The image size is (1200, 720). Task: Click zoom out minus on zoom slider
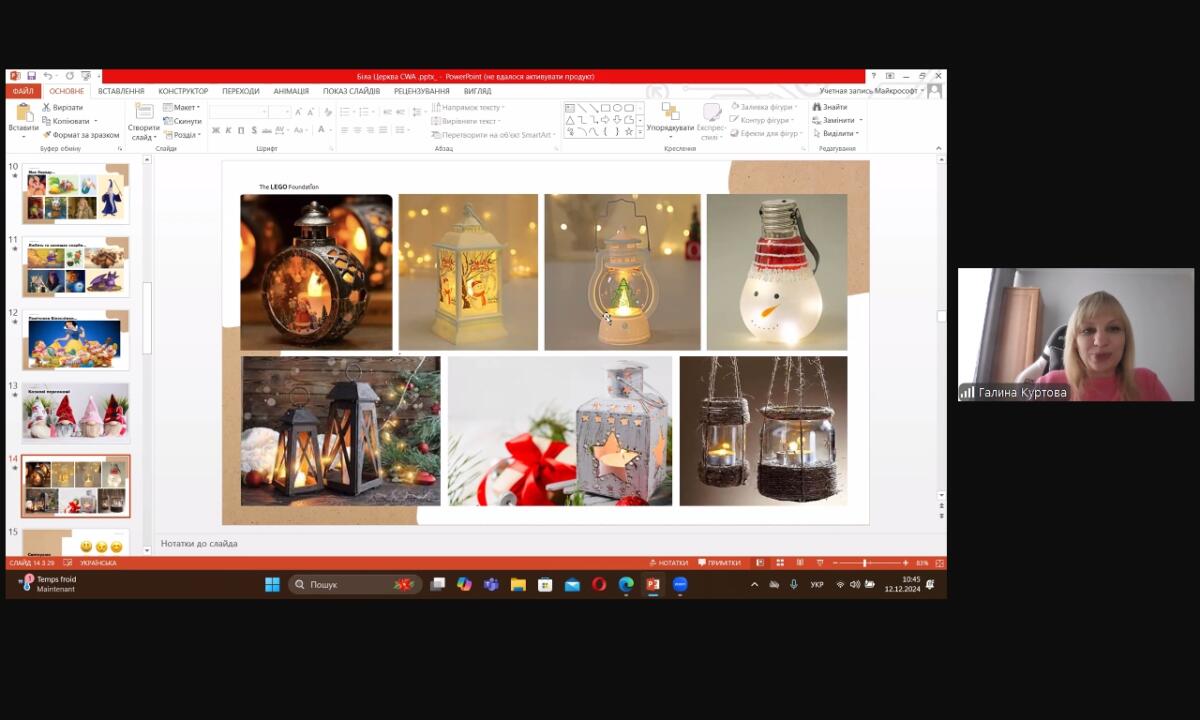pyautogui.click(x=836, y=563)
